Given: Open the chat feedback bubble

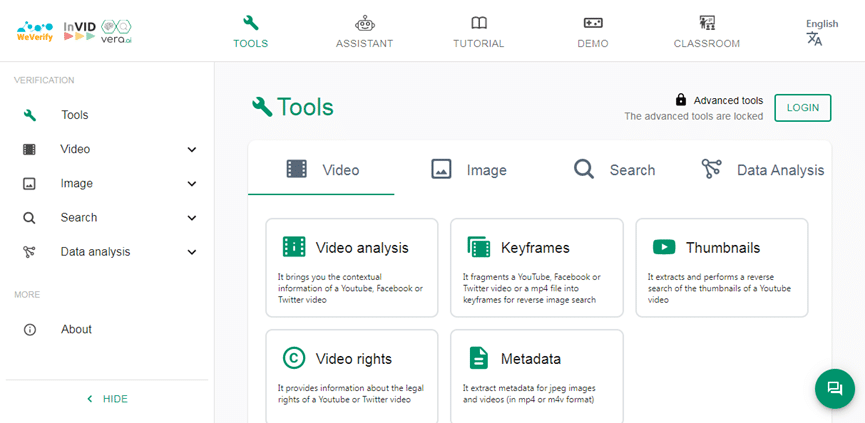Looking at the screenshot, I should tap(835, 389).
